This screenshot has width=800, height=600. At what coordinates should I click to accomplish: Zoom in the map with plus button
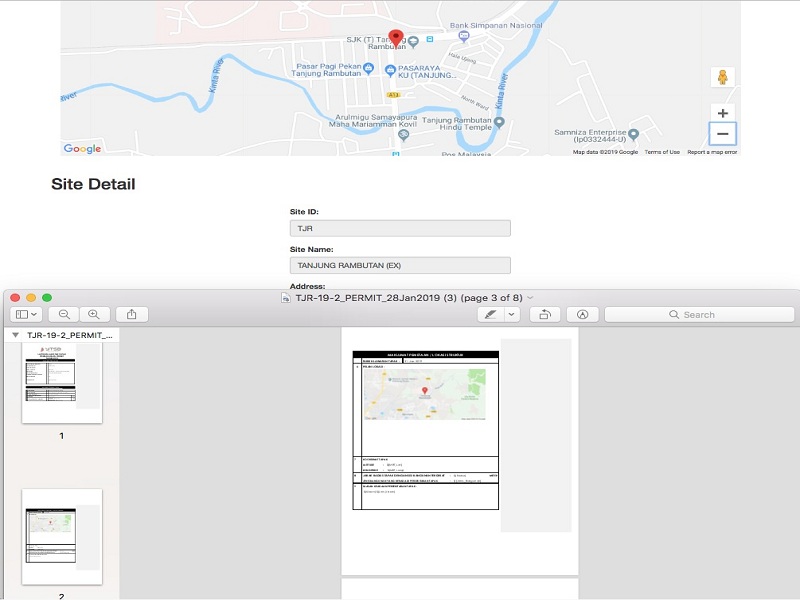coord(722,113)
